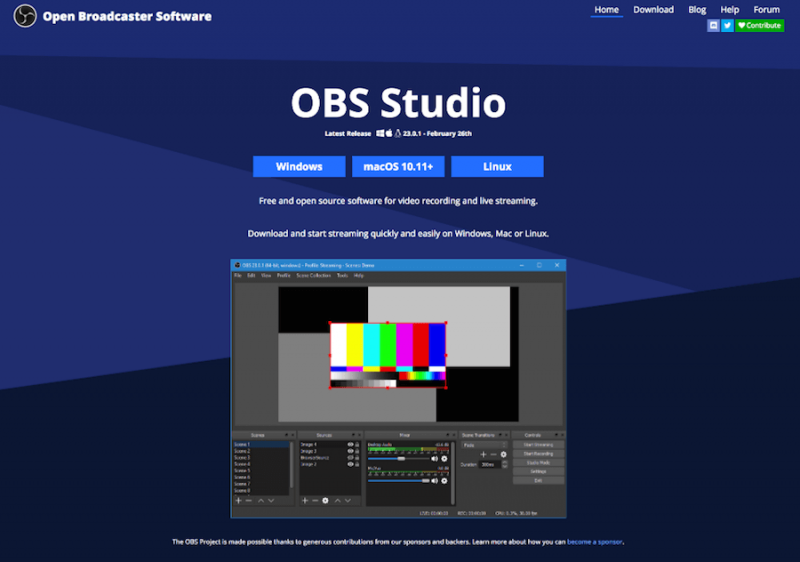Open File menu in OBS screenshot
This screenshot has height=562, width=800.
tap(238, 275)
